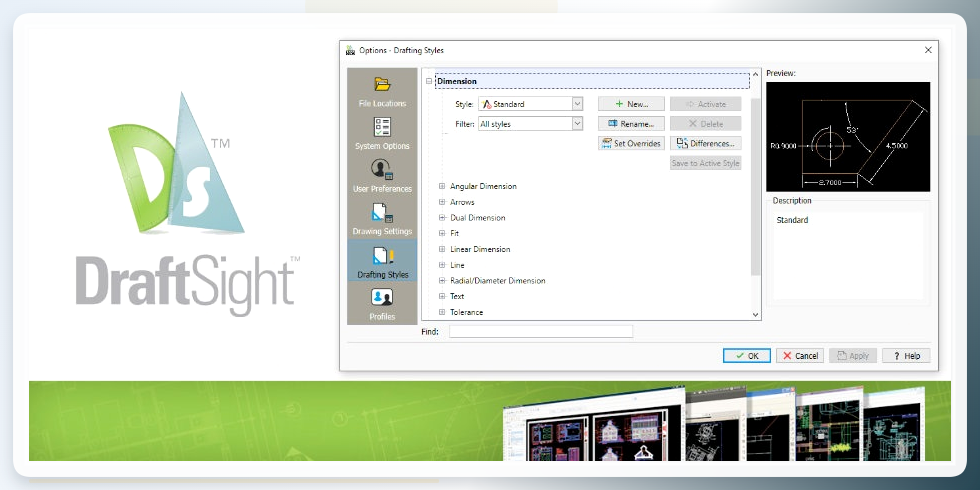This screenshot has height=490, width=980.
Task: Expand the Dual Dimension node
Action: [442, 218]
